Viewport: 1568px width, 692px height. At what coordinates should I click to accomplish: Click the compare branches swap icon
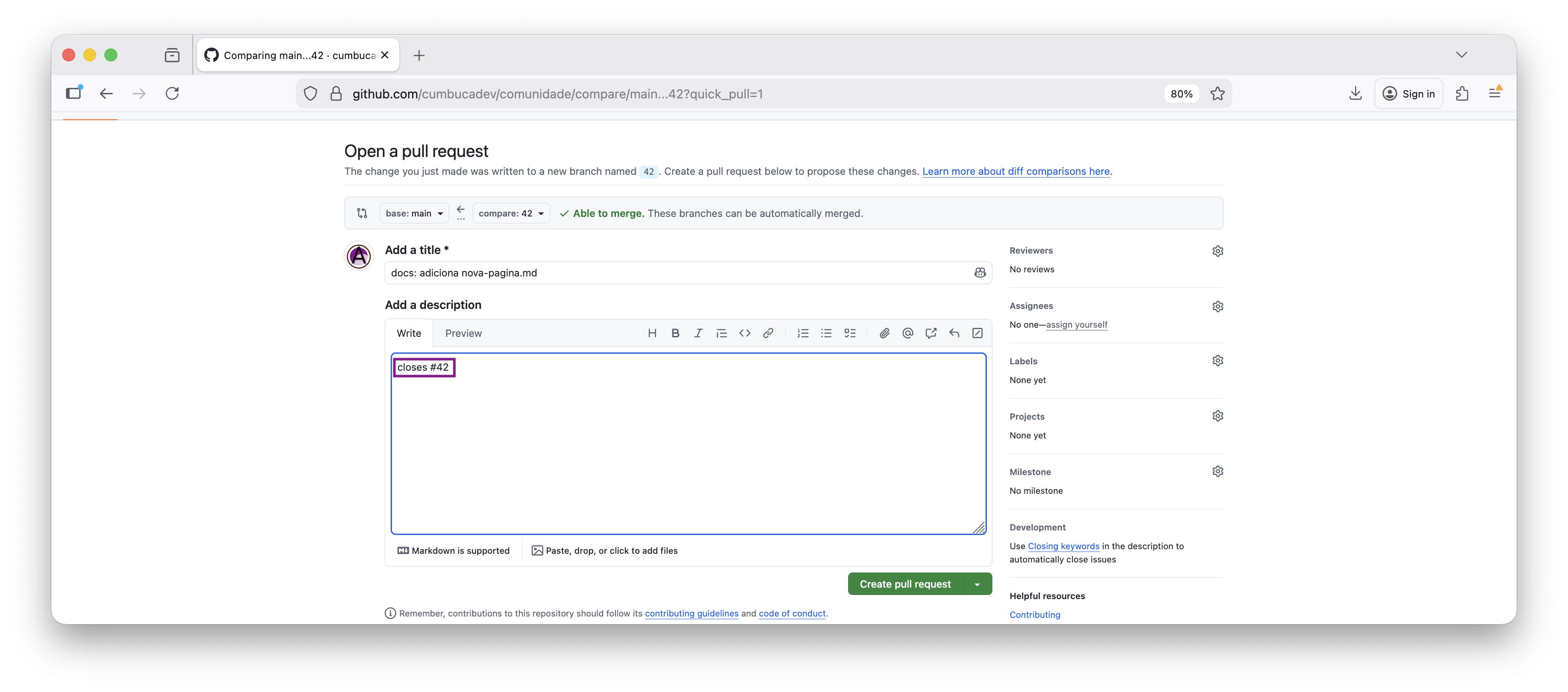point(362,213)
